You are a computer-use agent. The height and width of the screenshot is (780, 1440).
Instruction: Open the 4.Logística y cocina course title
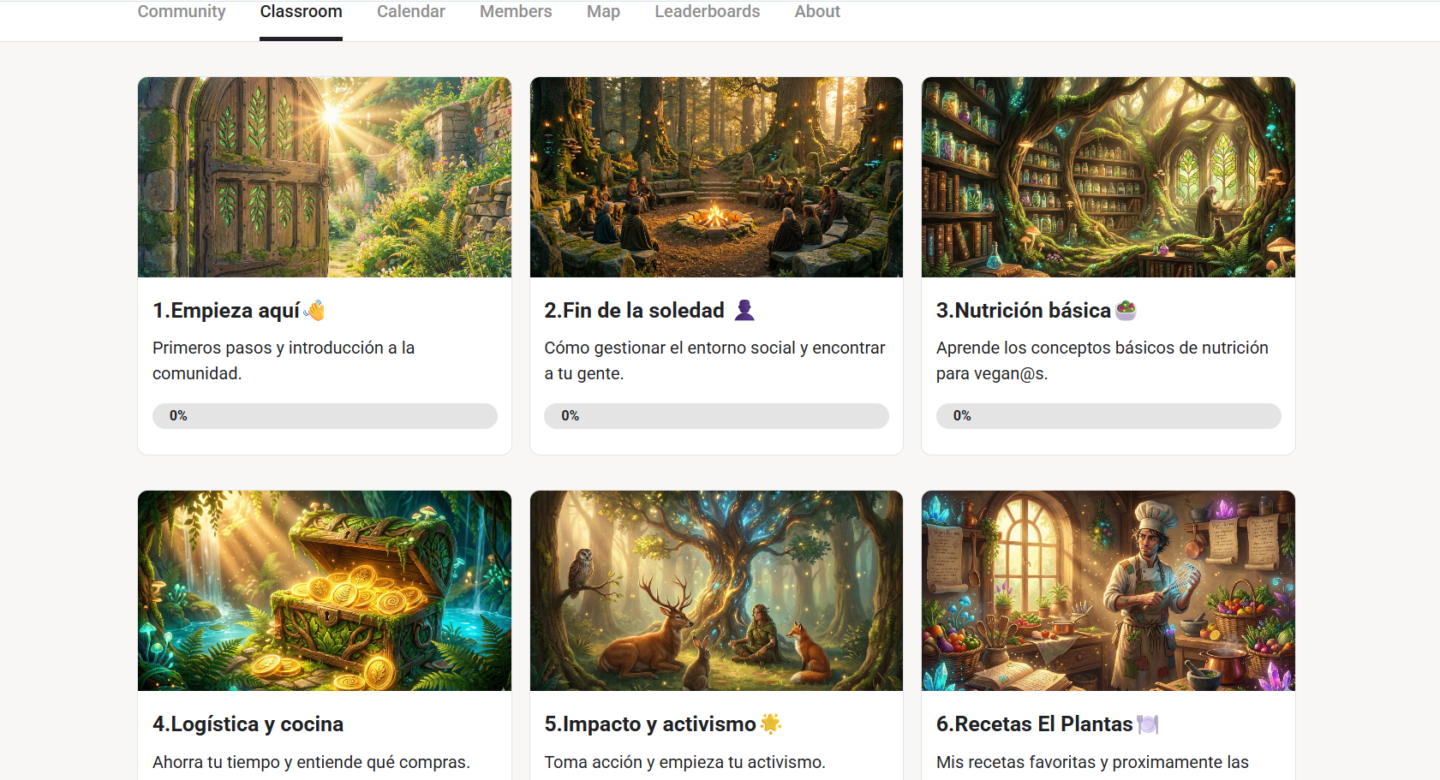[248, 724]
